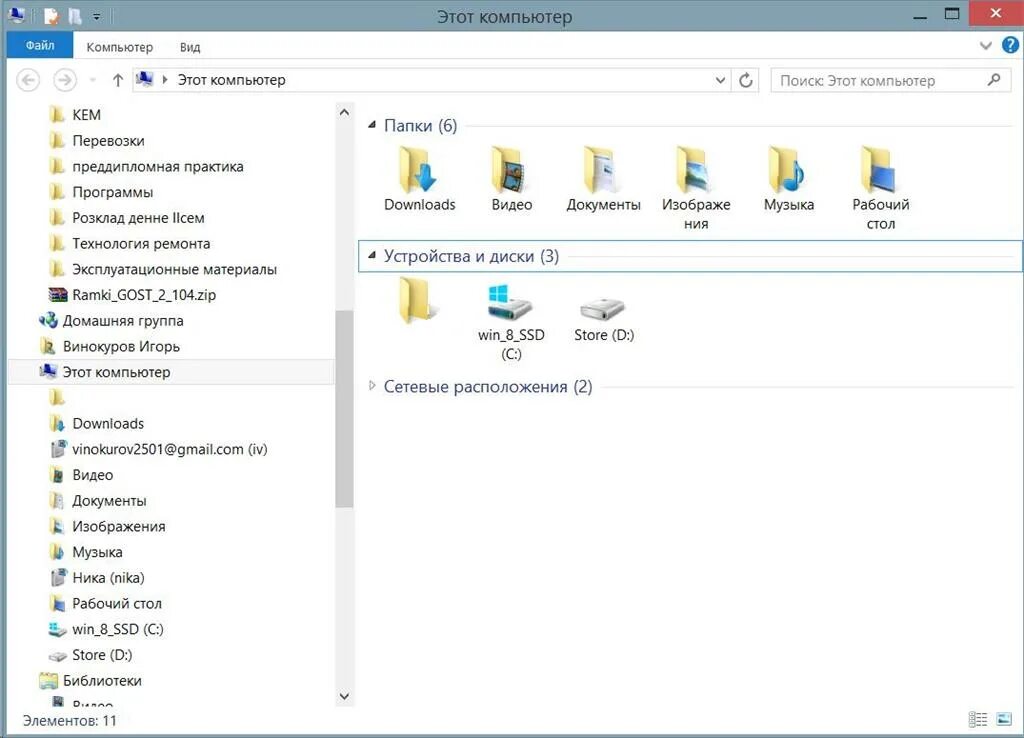Click the Properties icon in quick access toolbar

[x=50, y=15]
